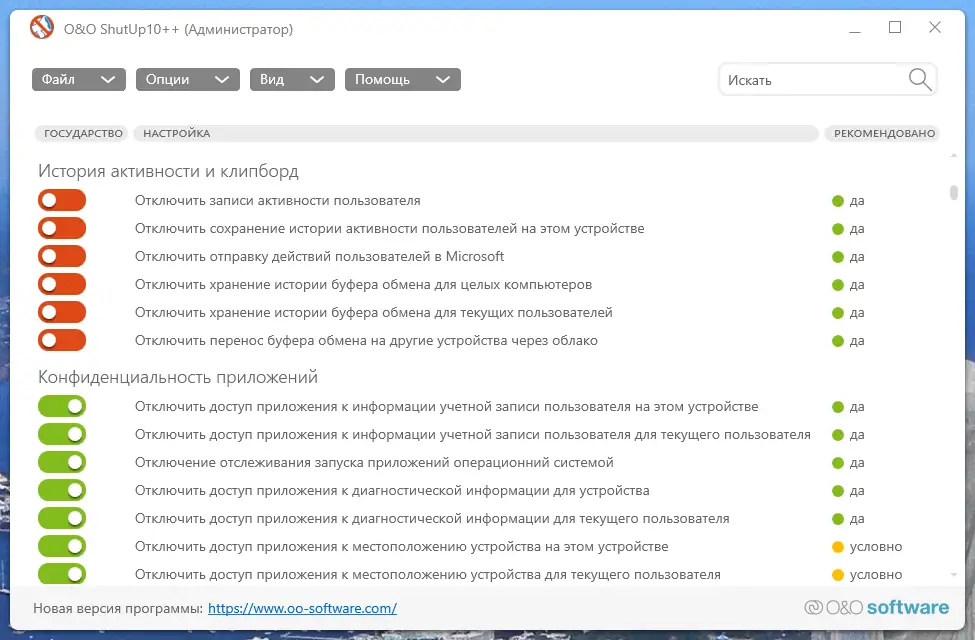Select text 'Отключить отправку действий пользователей в Microsoft'

320,256
